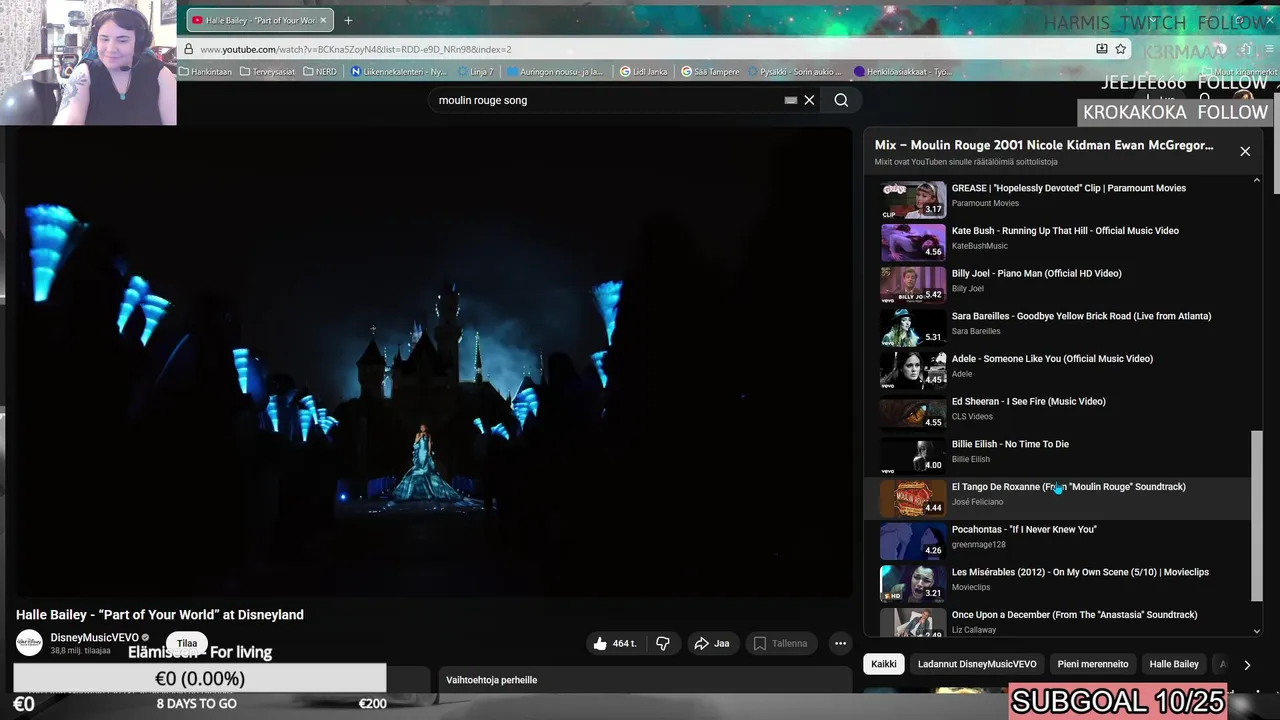Click the install app icon in address bar
Viewport: 1280px width, 720px height.
pos(1101,49)
